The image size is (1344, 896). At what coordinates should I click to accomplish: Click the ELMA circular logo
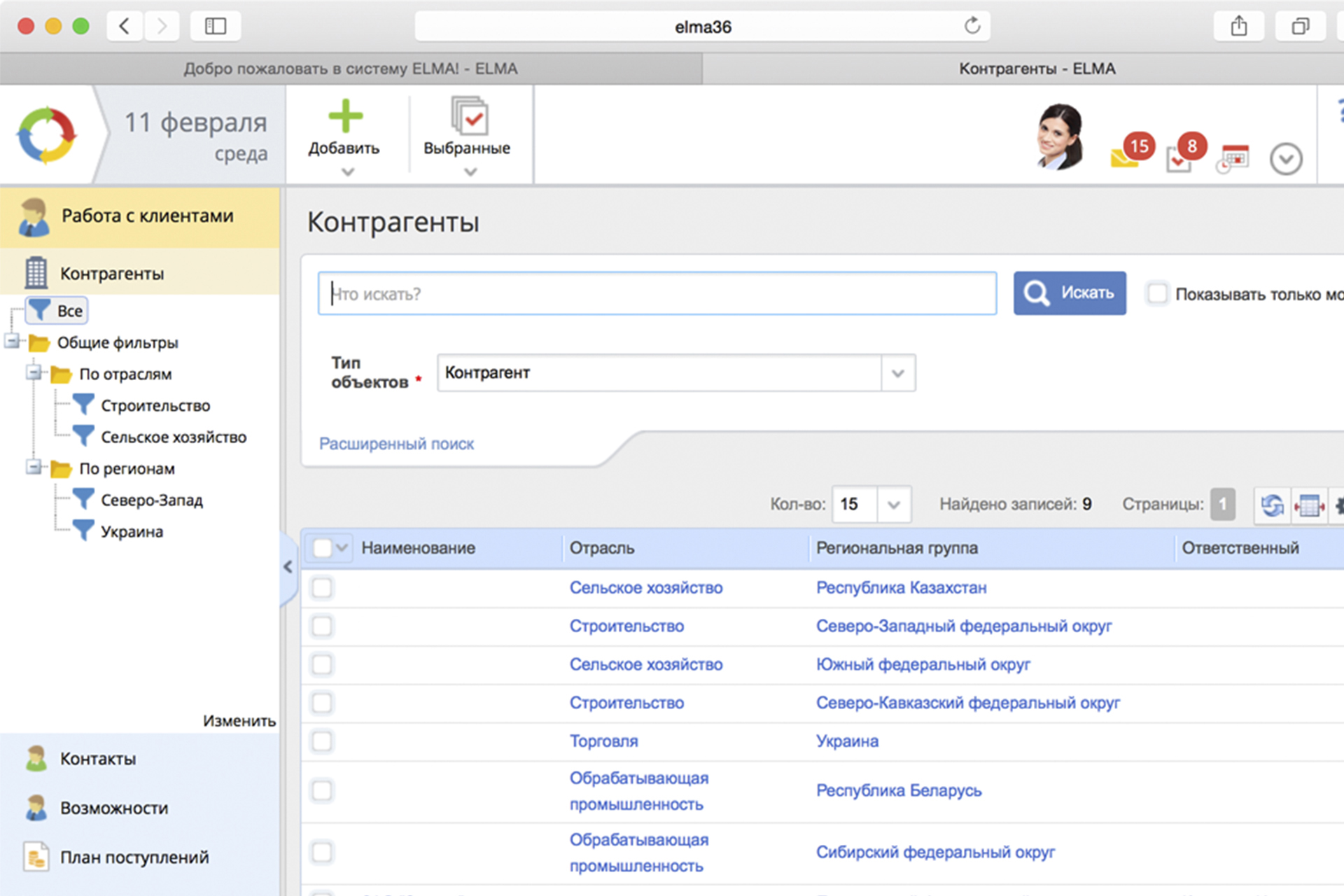pos(47,136)
